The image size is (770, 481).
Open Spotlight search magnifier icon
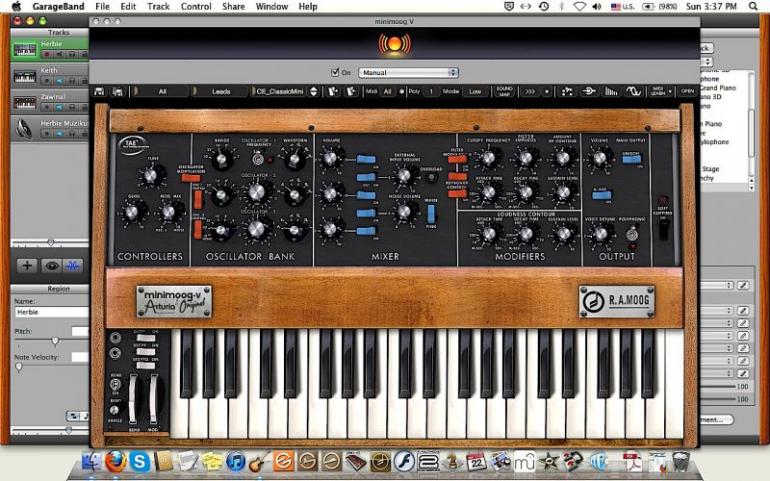(x=753, y=6)
